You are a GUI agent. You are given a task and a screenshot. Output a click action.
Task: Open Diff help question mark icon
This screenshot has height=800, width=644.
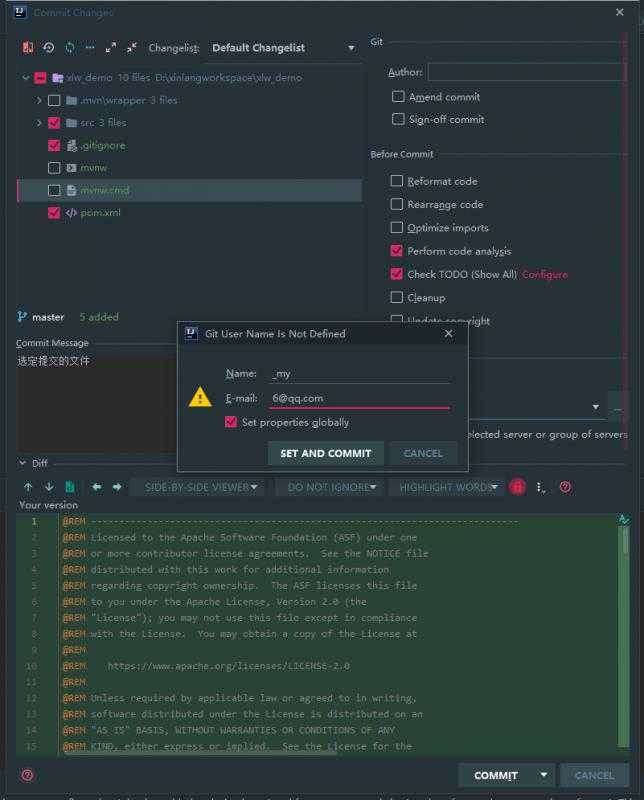click(x=565, y=487)
